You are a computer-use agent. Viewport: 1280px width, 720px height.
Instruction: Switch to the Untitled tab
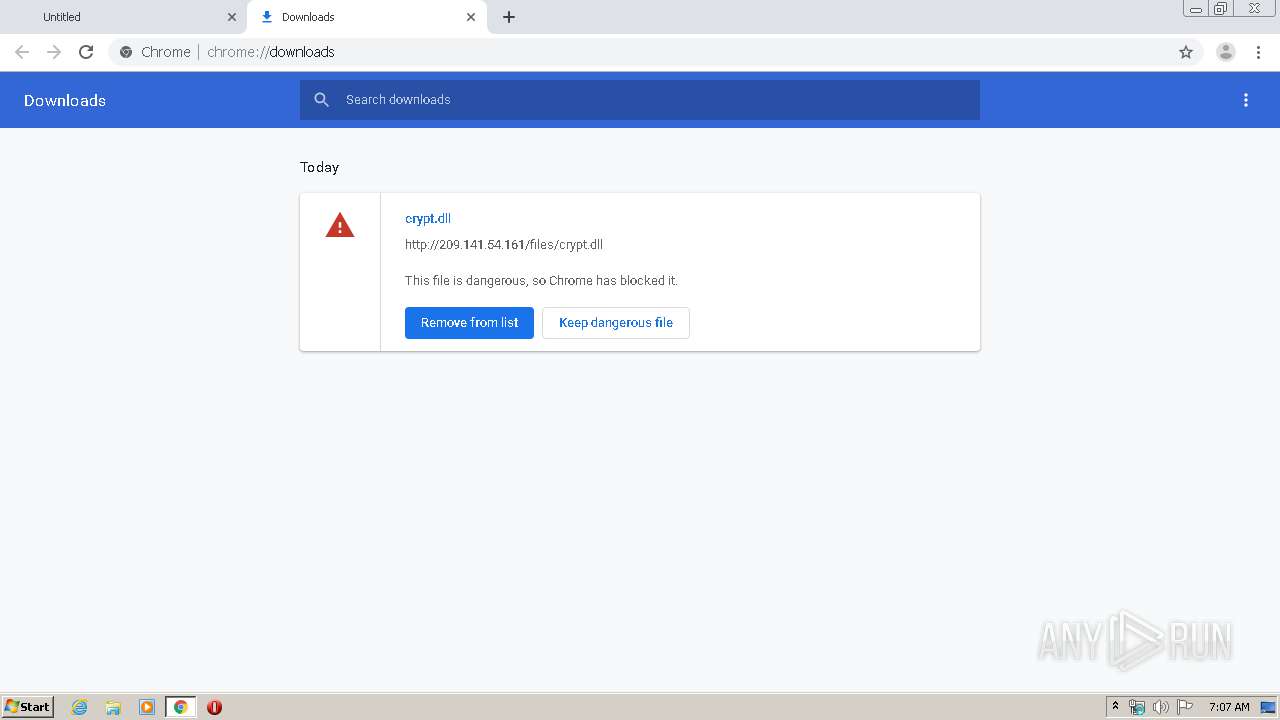(124, 17)
